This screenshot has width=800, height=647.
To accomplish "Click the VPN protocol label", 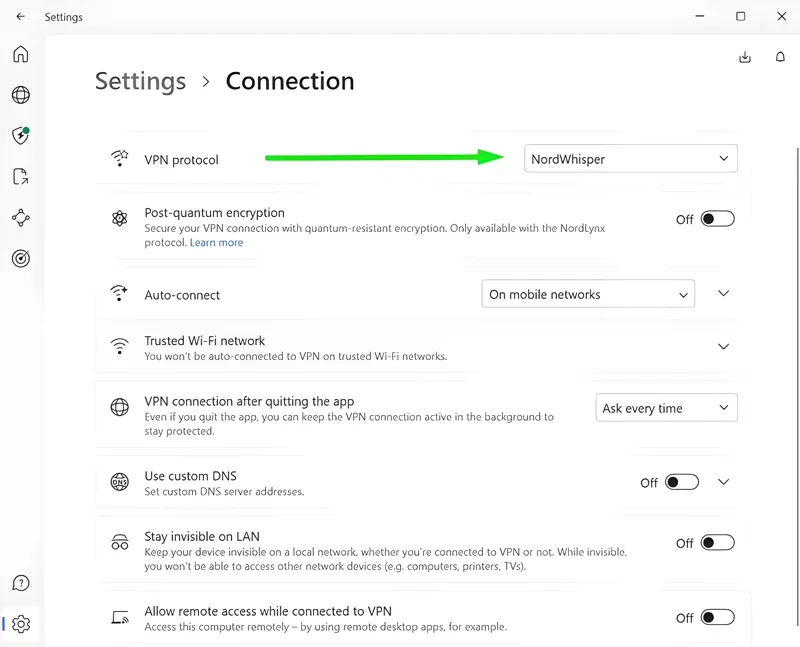I will (x=181, y=160).
